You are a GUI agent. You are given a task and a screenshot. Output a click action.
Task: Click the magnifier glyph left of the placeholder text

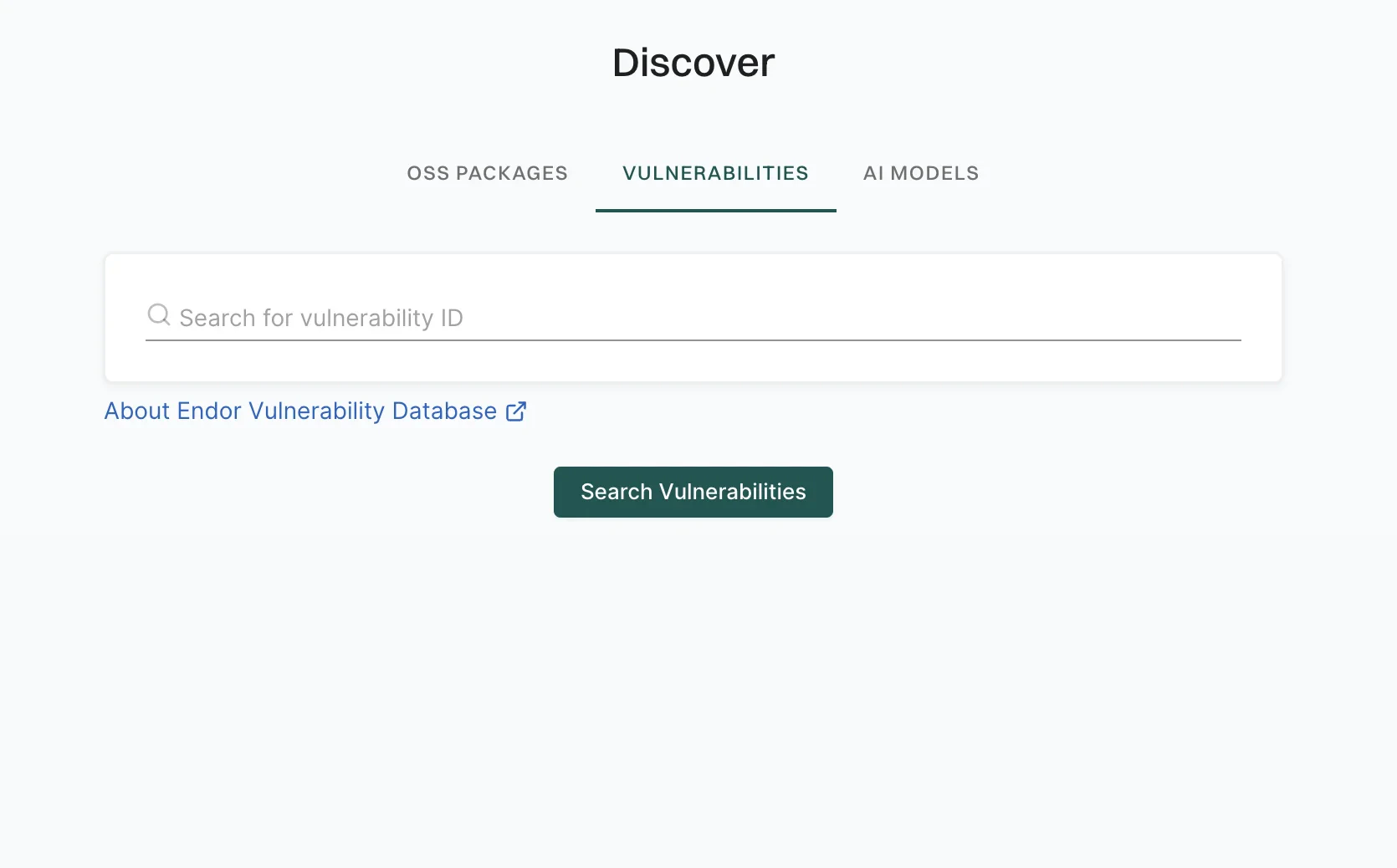(x=158, y=315)
